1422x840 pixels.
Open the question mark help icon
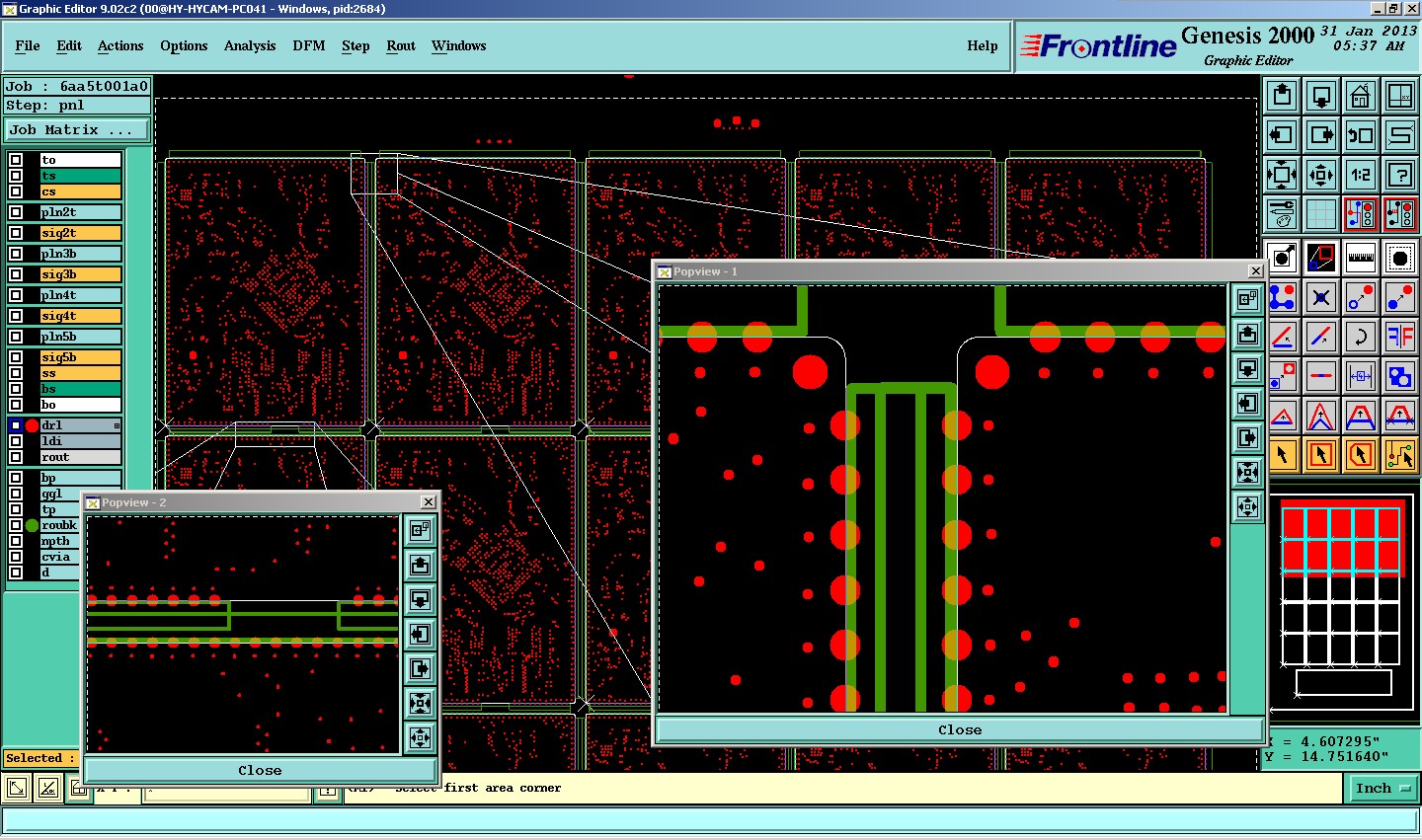coord(1400,175)
